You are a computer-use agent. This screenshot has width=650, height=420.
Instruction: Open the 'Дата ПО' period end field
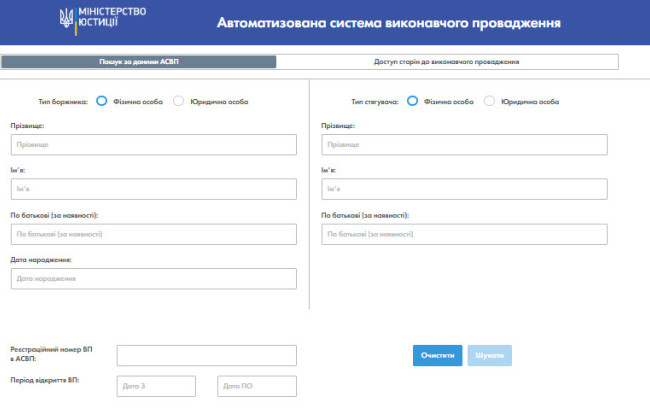click(256, 386)
